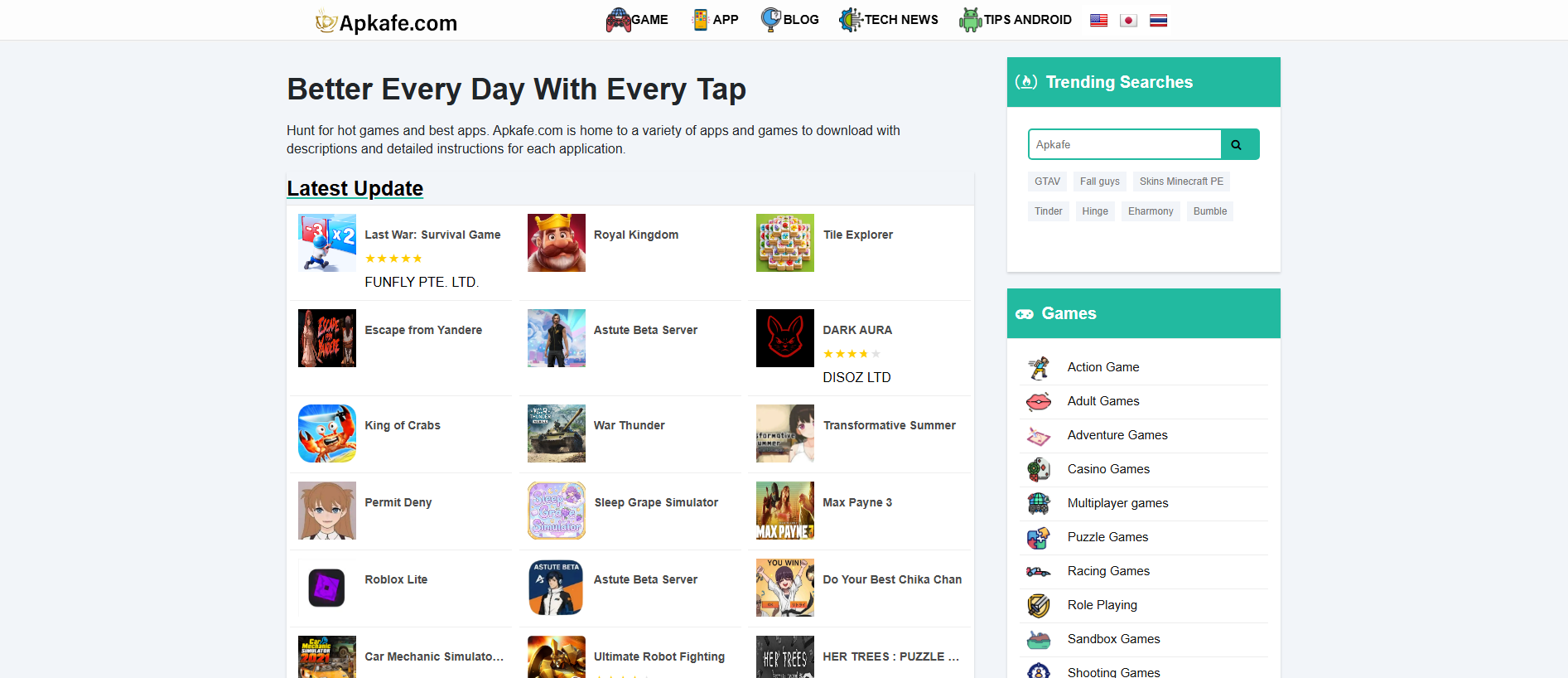1568x678 pixels.
Task: Open Sleep Grape Simulator icon
Action: [557, 511]
